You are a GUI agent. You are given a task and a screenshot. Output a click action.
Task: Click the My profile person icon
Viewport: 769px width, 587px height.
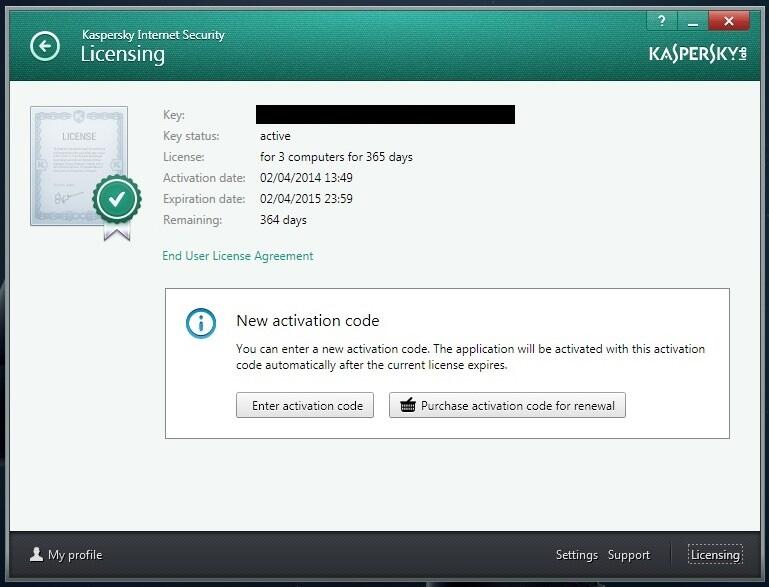click(36, 554)
